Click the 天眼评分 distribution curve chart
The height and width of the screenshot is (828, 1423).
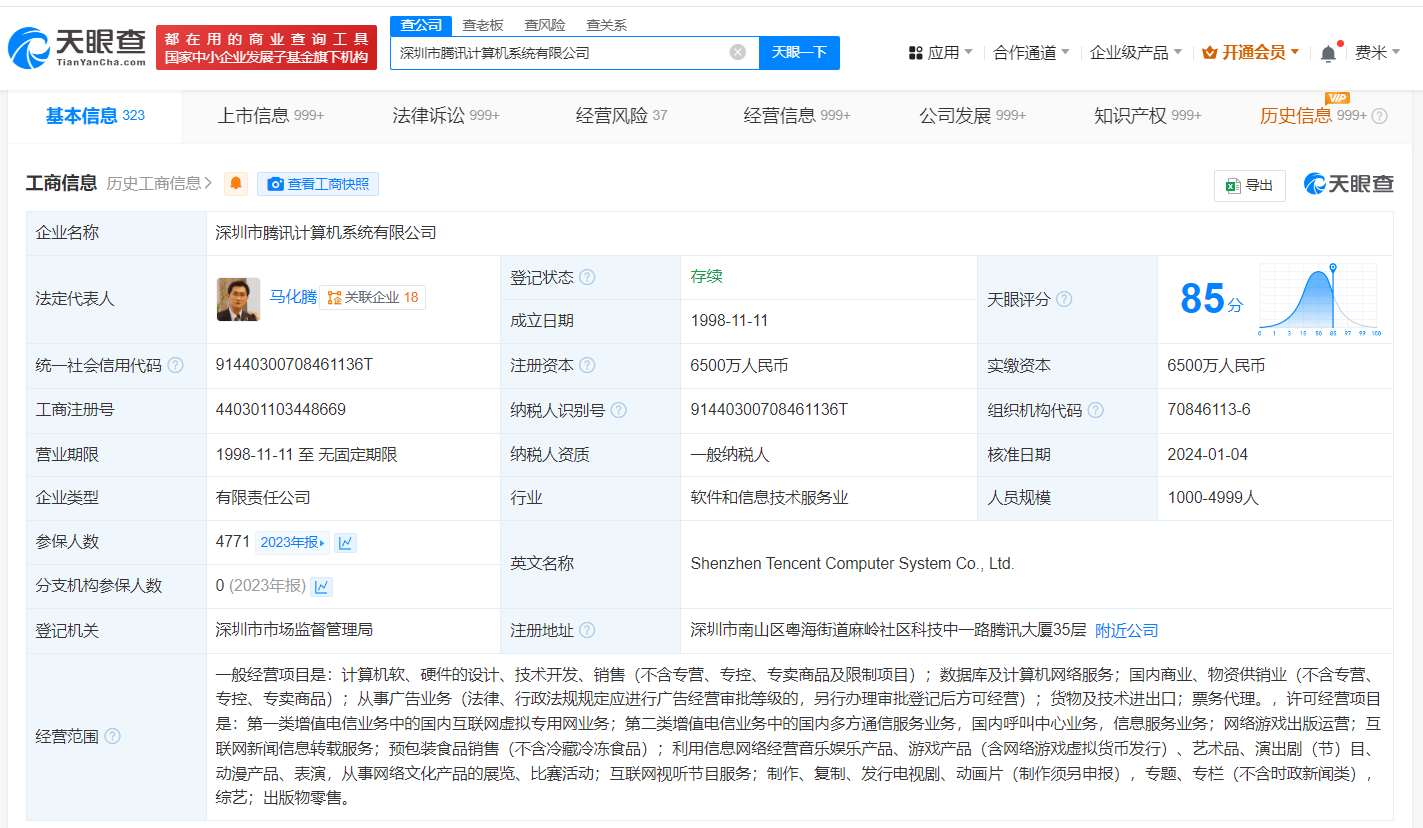pos(1320,299)
